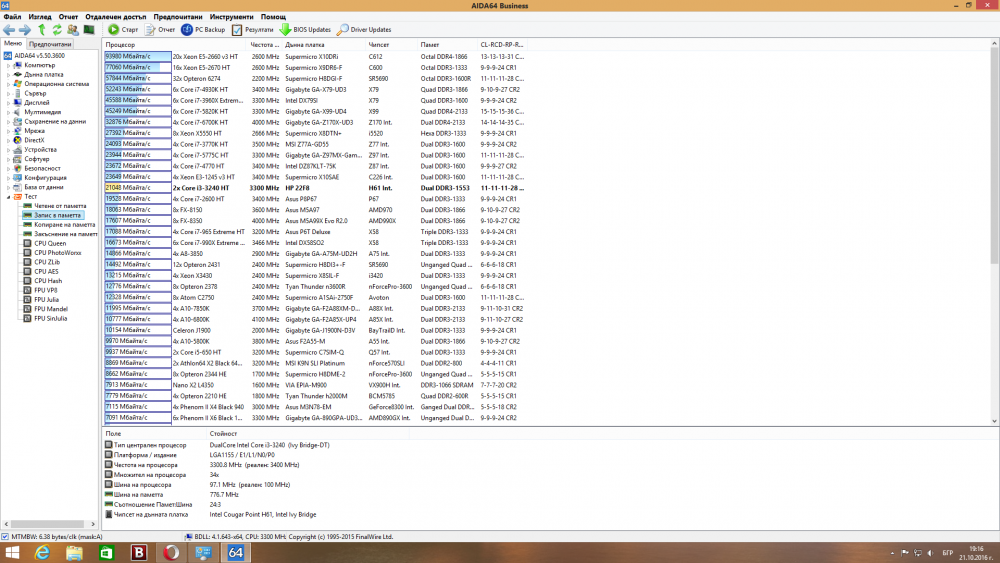Open Резултати in the toolbar
The width and height of the screenshot is (1000, 563).
(253, 29)
